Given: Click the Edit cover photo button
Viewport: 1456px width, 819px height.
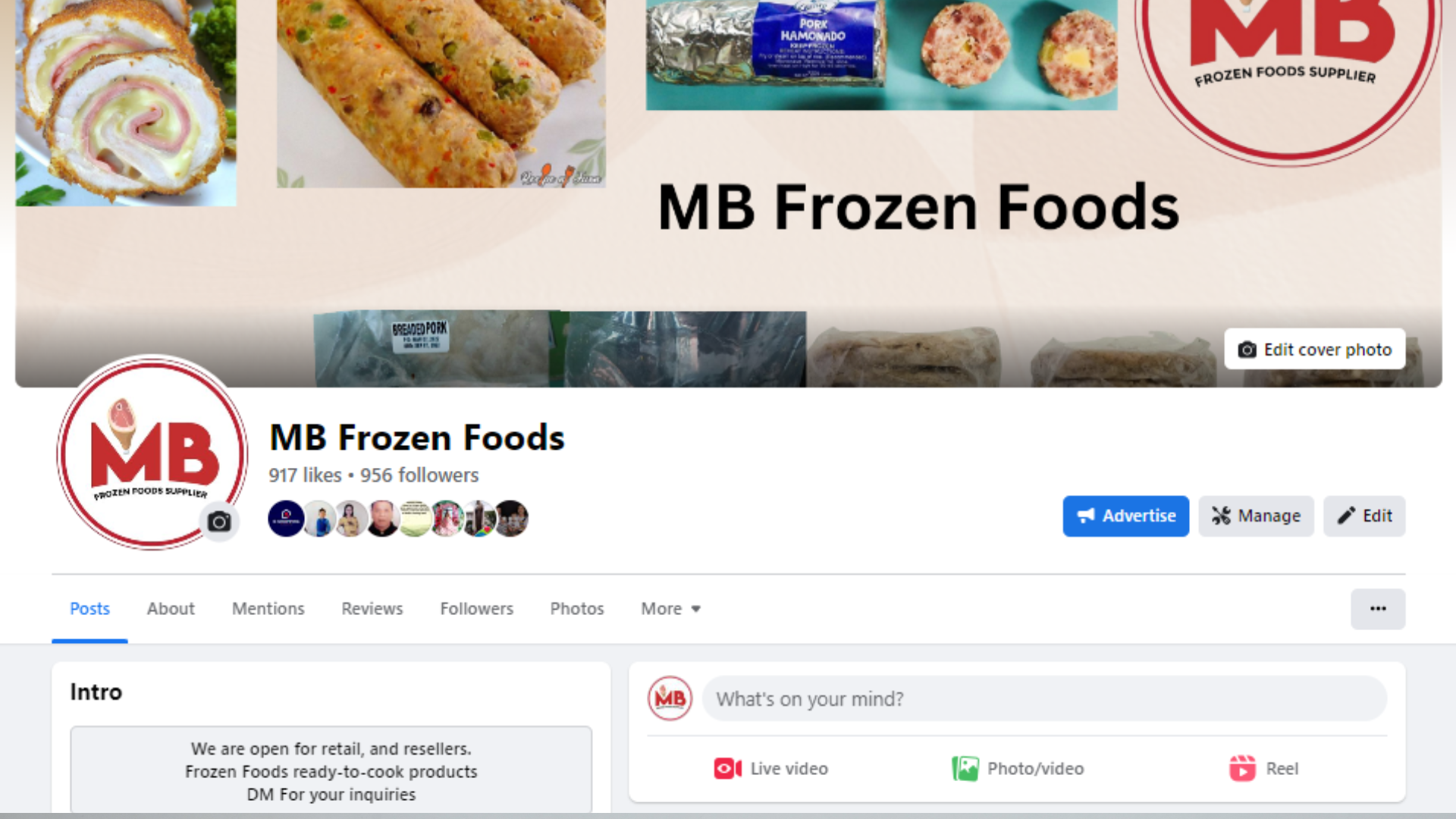Looking at the screenshot, I should 1314,350.
